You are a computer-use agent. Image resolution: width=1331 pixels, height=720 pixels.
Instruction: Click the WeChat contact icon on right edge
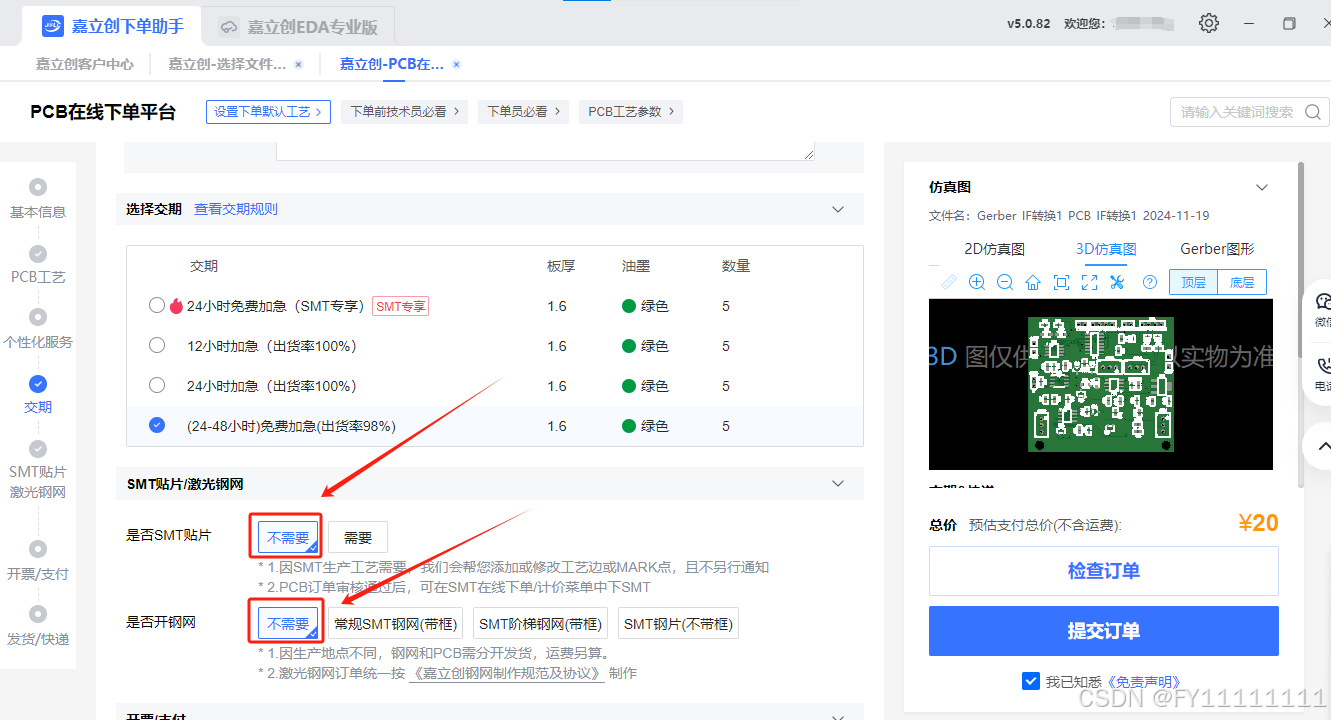[x=1323, y=302]
